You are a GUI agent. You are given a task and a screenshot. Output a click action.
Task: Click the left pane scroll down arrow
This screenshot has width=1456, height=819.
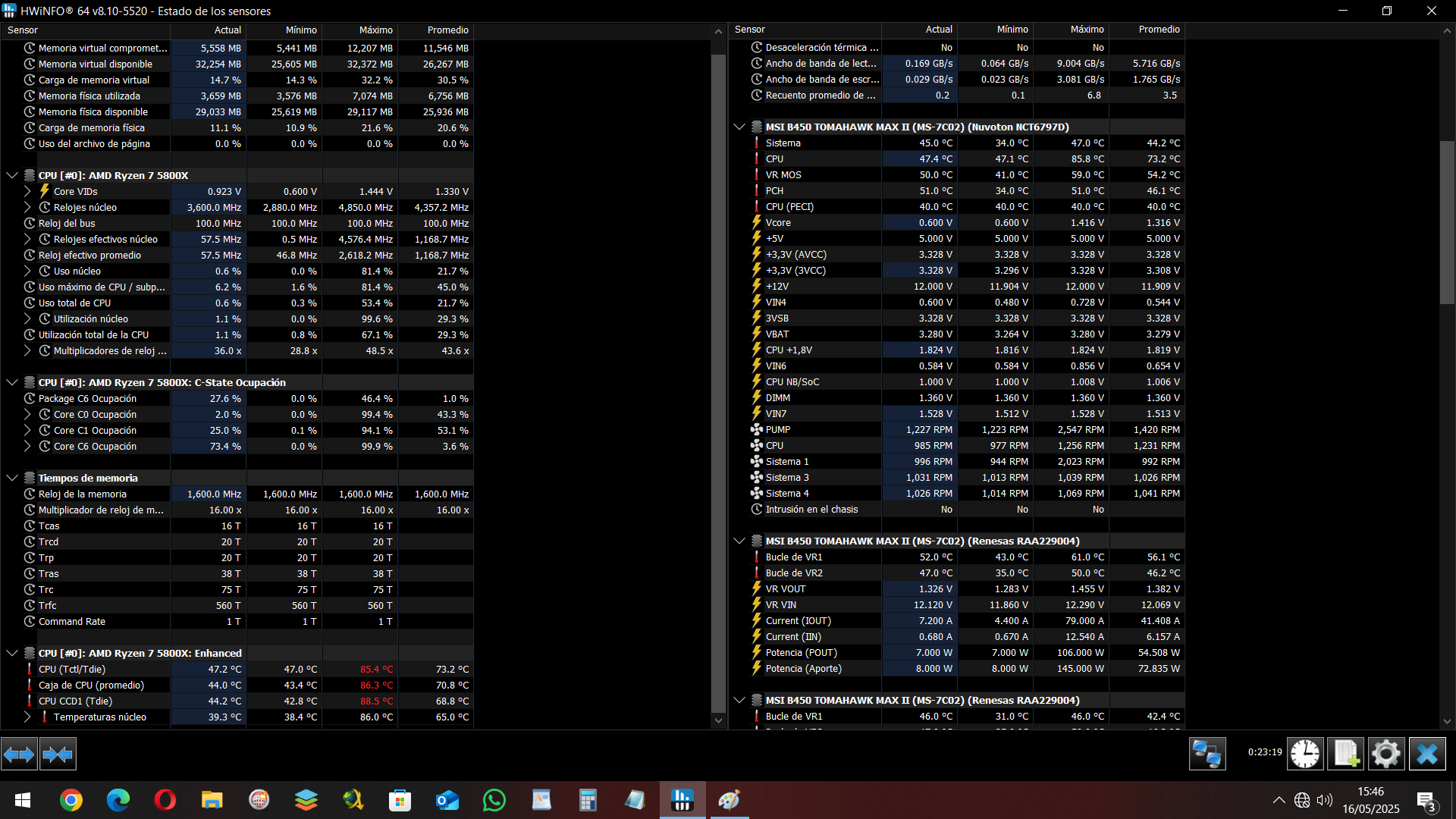point(719,720)
